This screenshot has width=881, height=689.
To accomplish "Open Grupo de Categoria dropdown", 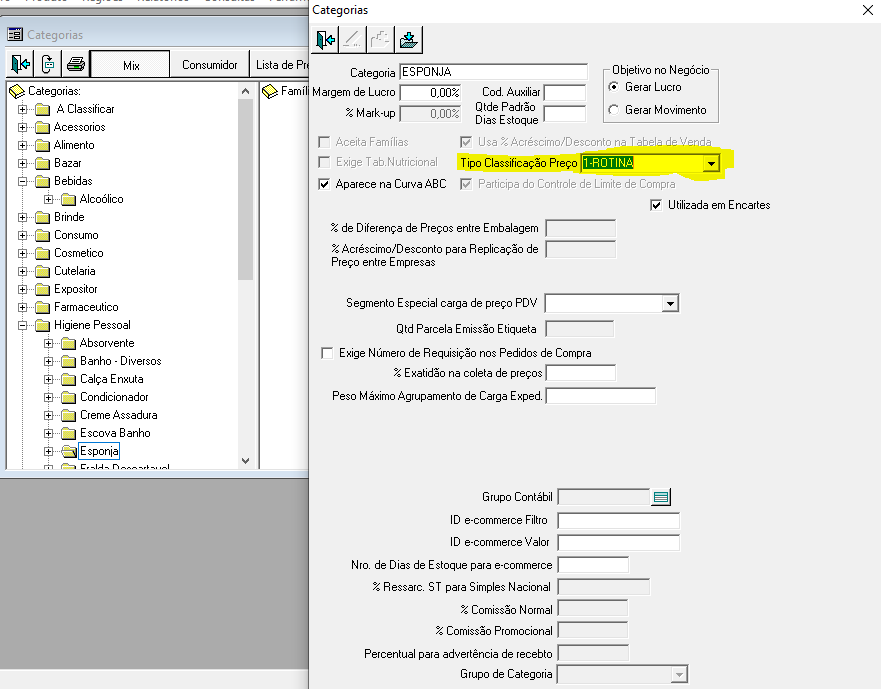I will coord(679,674).
